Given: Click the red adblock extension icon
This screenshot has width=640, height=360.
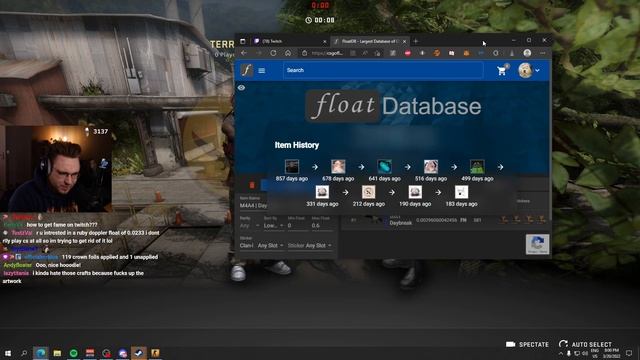Looking at the screenshot, I should click(407, 53).
